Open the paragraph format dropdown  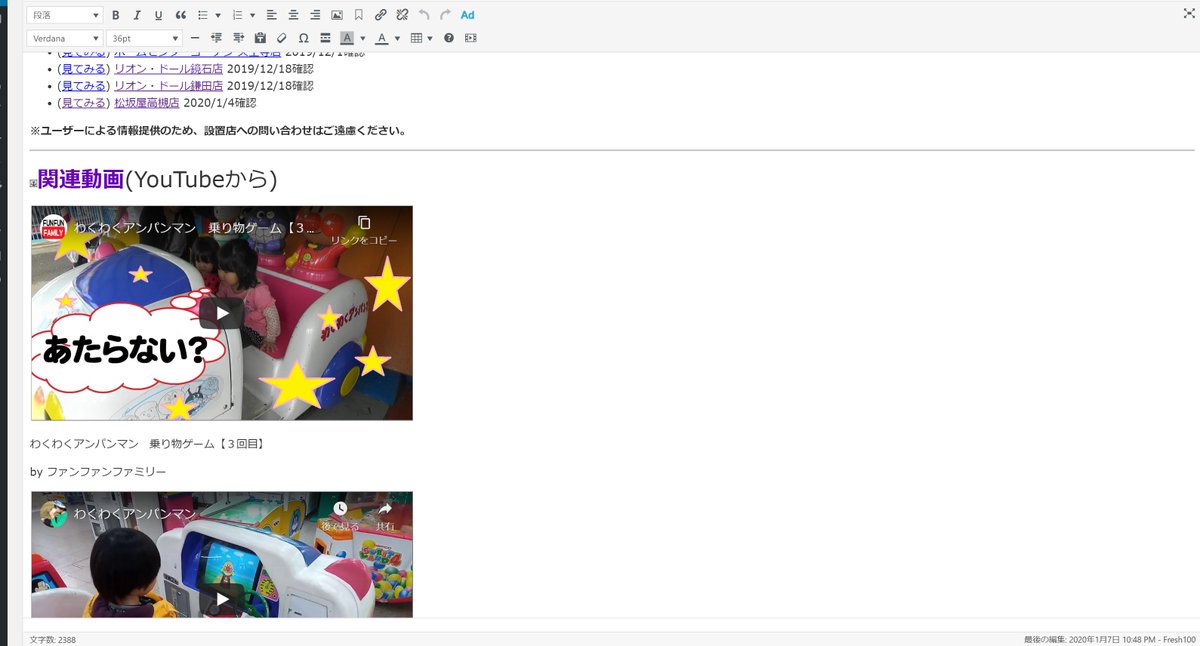[64, 15]
